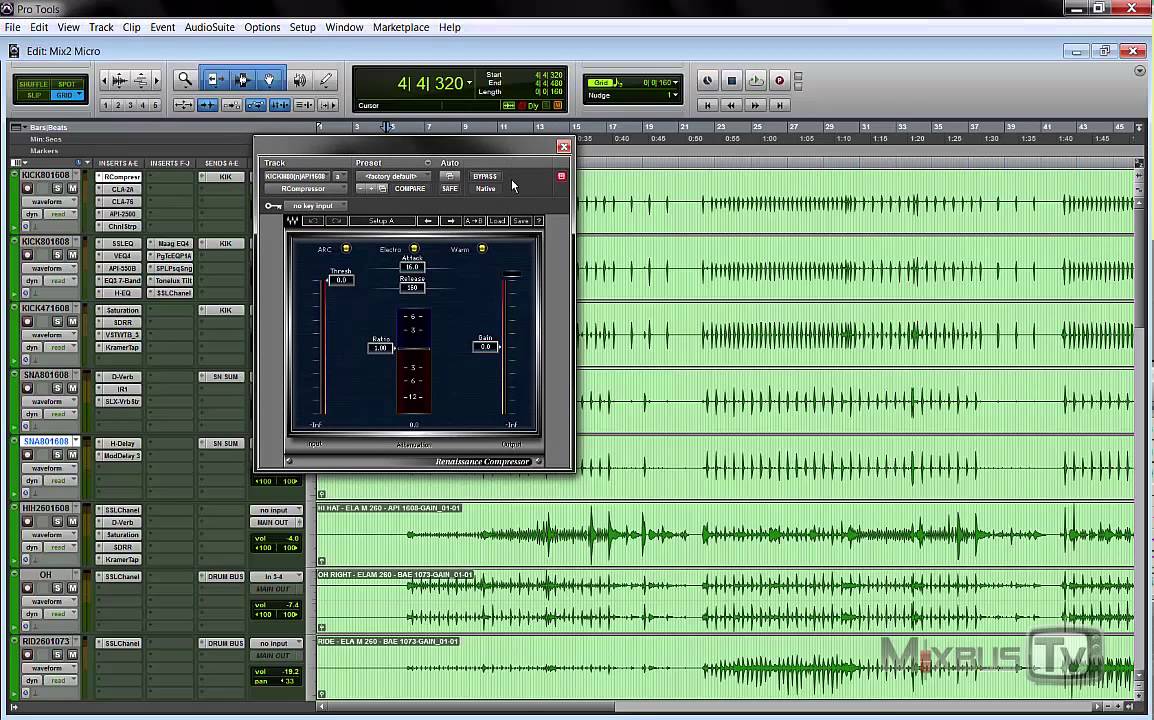This screenshot has height=720, width=1154.
Task: Click plugin automation enable icon under Auto
Action: (x=449, y=176)
